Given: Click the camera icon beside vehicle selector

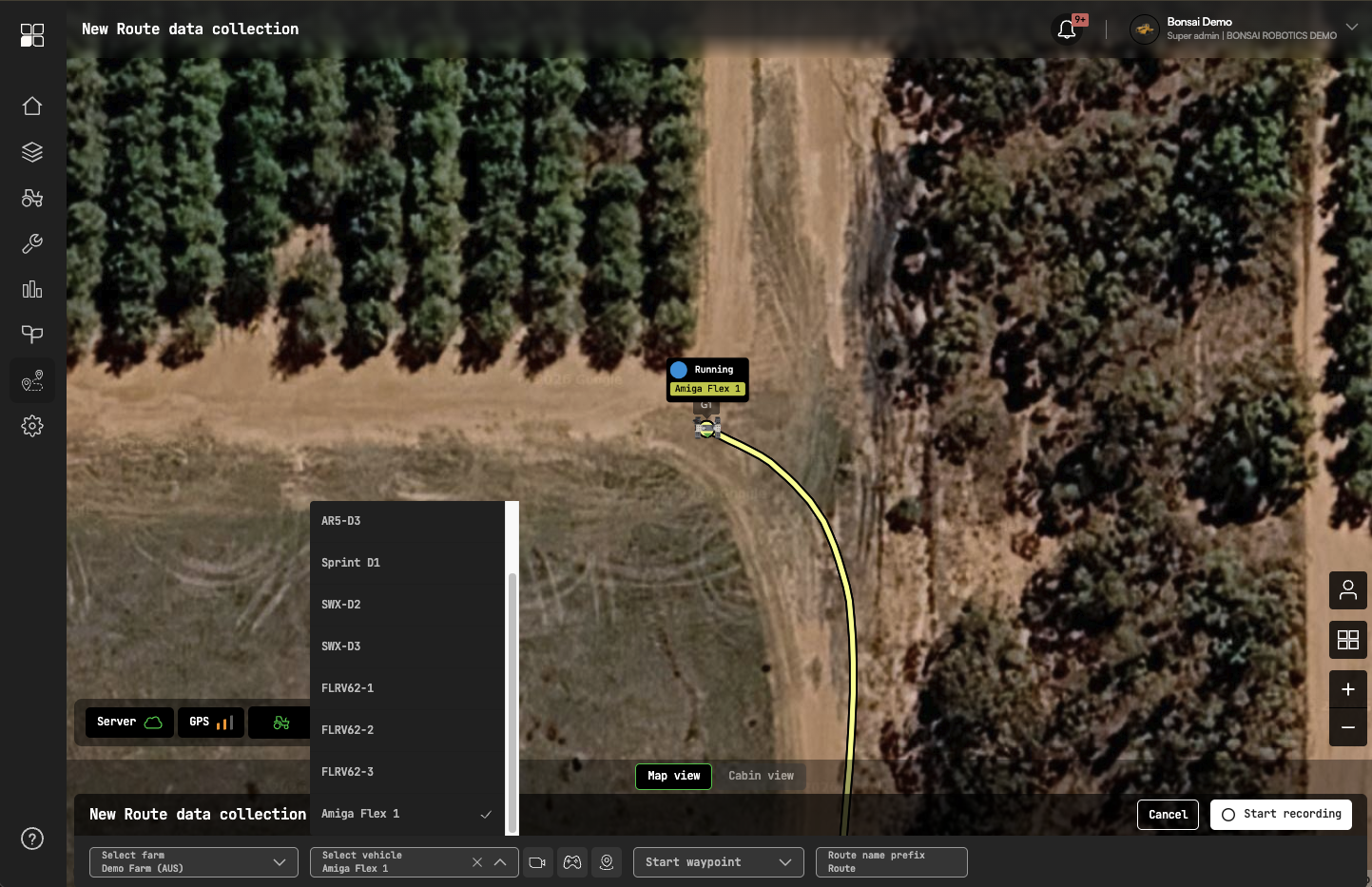Looking at the screenshot, I should coord(538,862).
